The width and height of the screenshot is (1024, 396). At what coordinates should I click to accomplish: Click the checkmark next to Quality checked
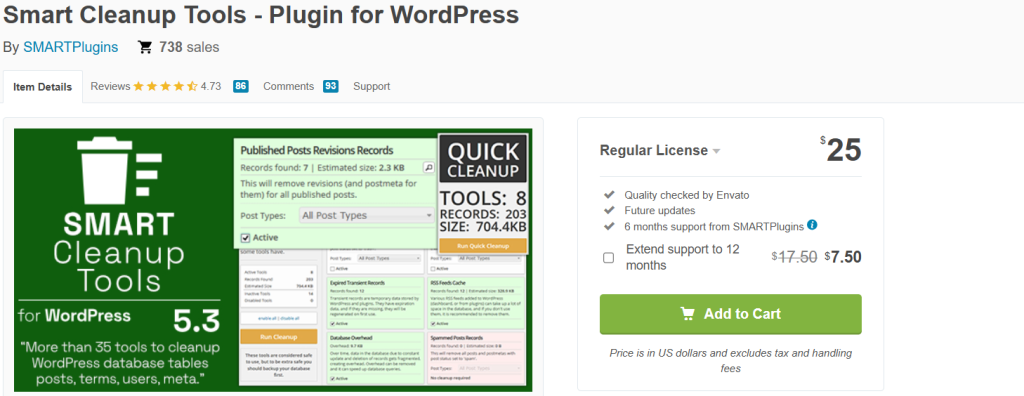[x=609, y=195]
